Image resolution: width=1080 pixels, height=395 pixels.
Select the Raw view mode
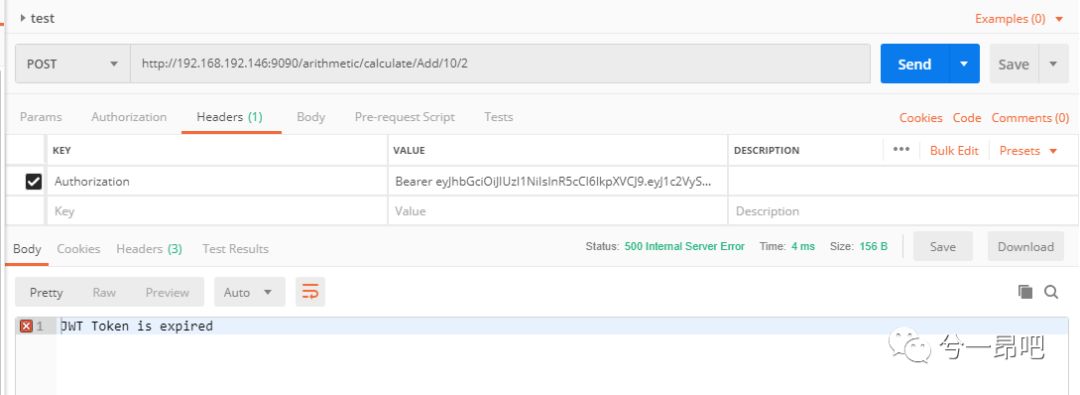coord(104,292)
